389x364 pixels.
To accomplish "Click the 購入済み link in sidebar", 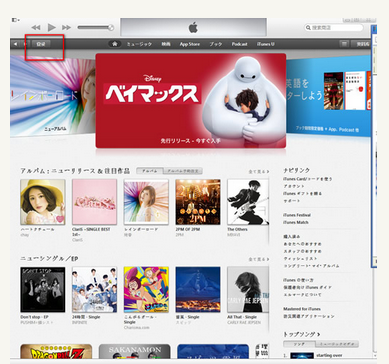I will point(292,236).
